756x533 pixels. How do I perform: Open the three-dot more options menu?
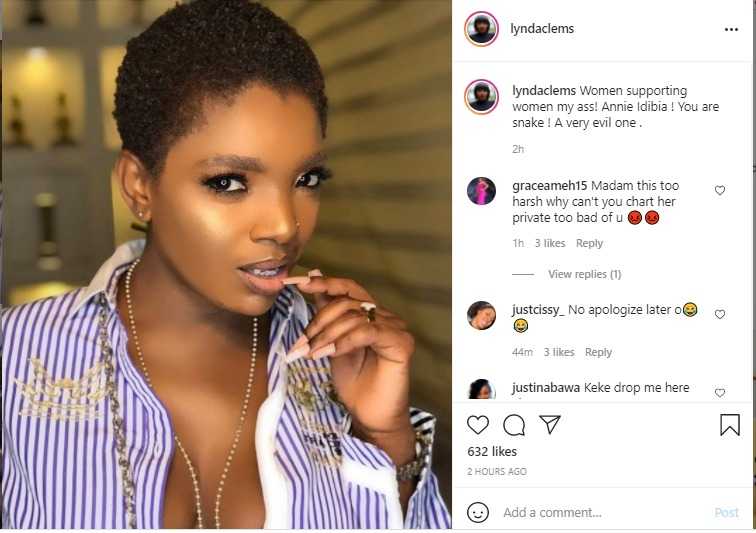pos(731,29)
